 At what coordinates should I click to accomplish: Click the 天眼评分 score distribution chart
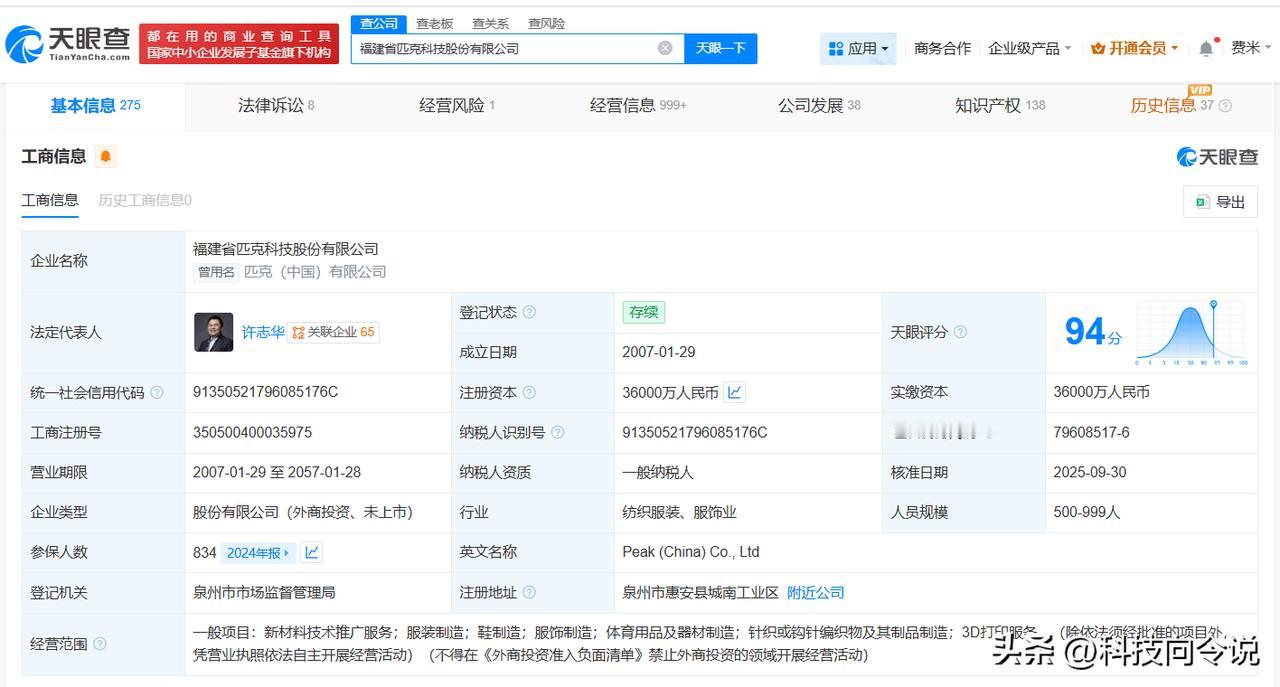(x=1191, y=332)
